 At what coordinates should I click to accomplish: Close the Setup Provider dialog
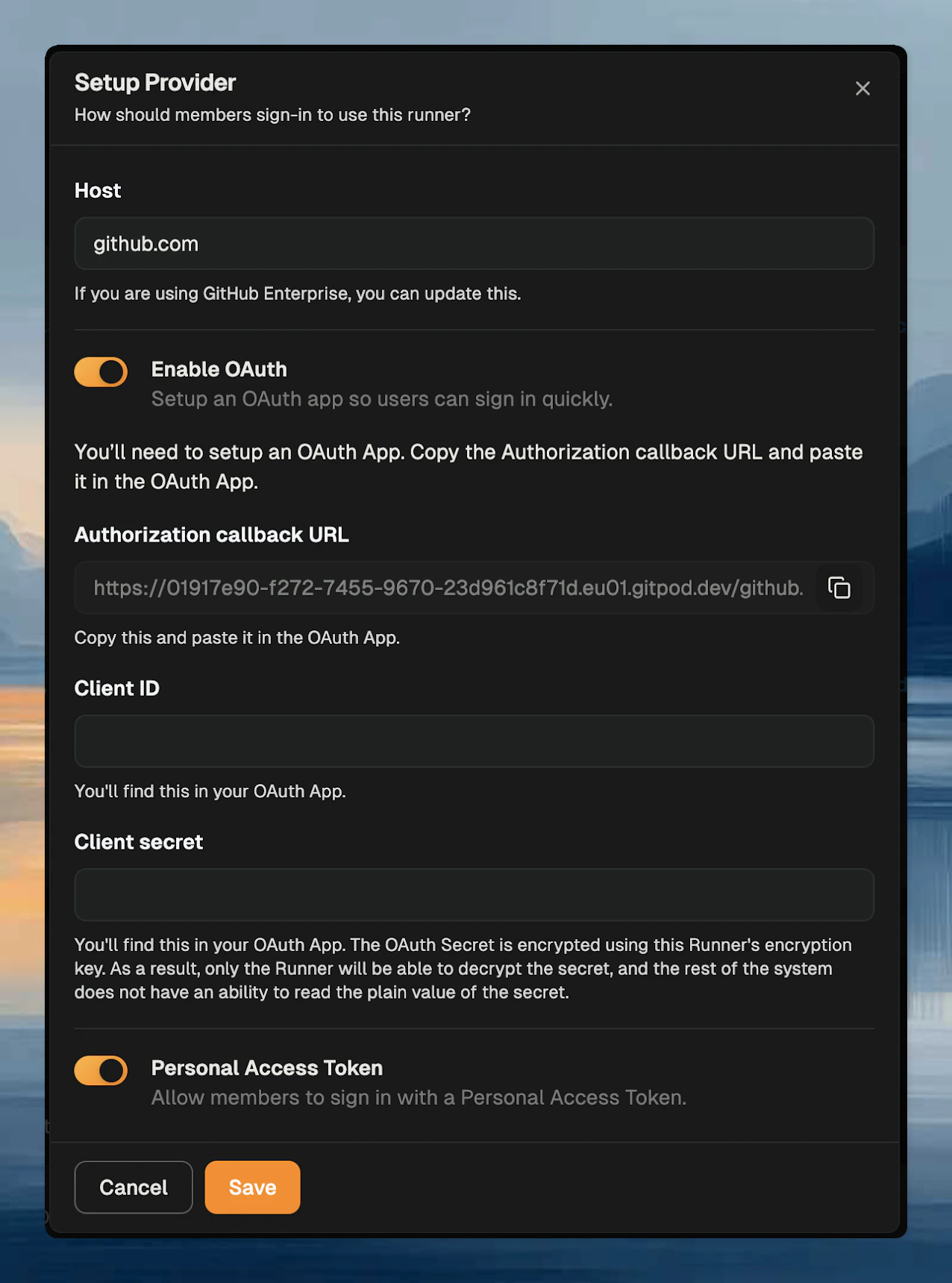[x=862, y=89]
